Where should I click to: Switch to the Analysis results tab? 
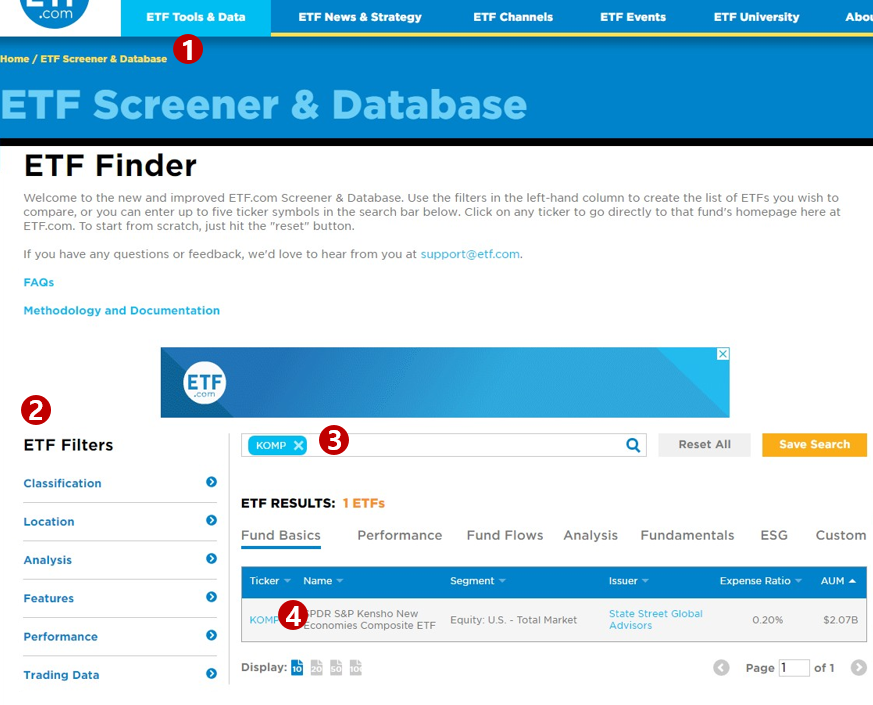[x=590, y=536]
